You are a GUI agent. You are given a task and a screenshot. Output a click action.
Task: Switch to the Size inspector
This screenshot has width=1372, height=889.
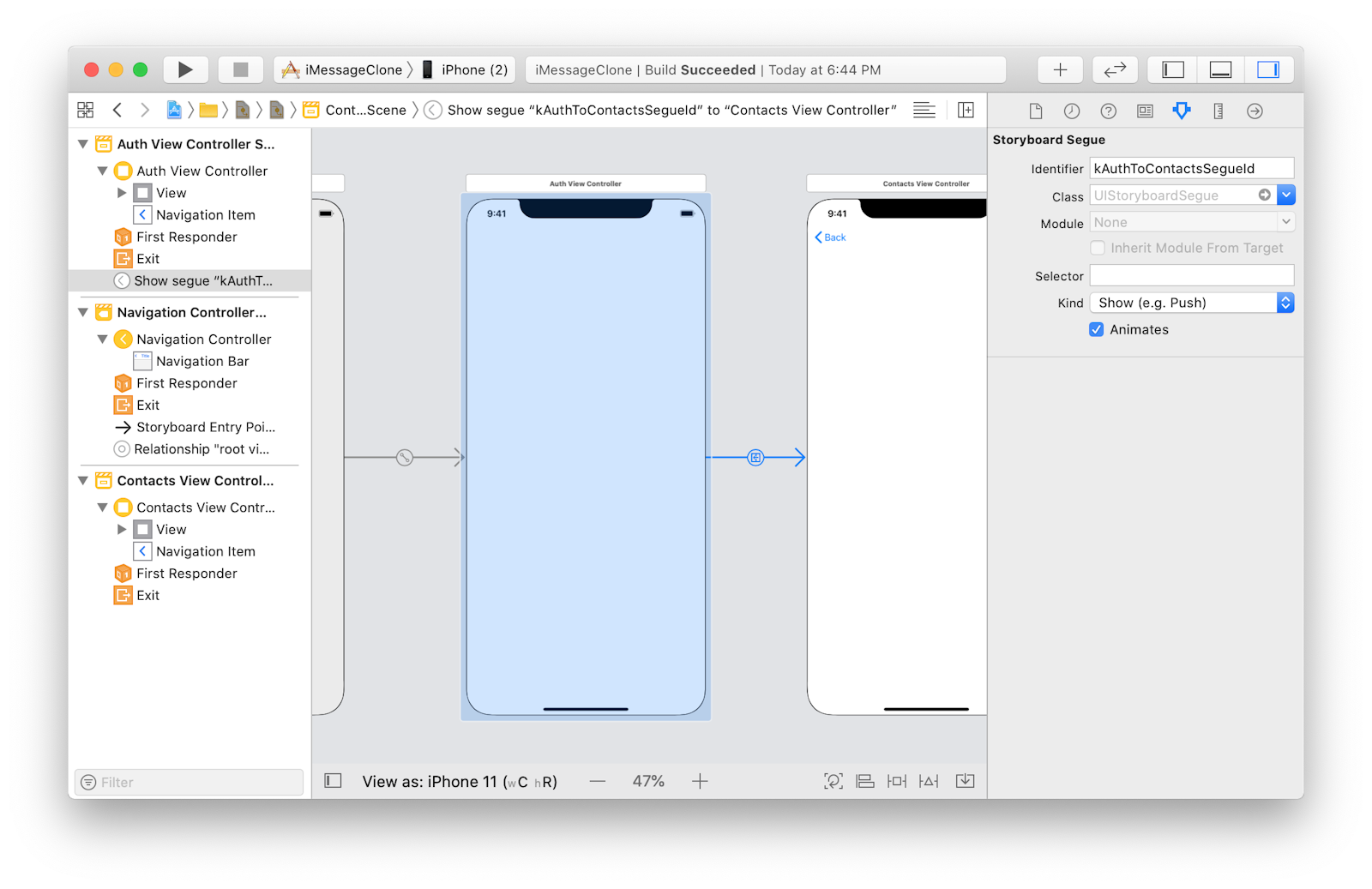tap(1218, 110)
